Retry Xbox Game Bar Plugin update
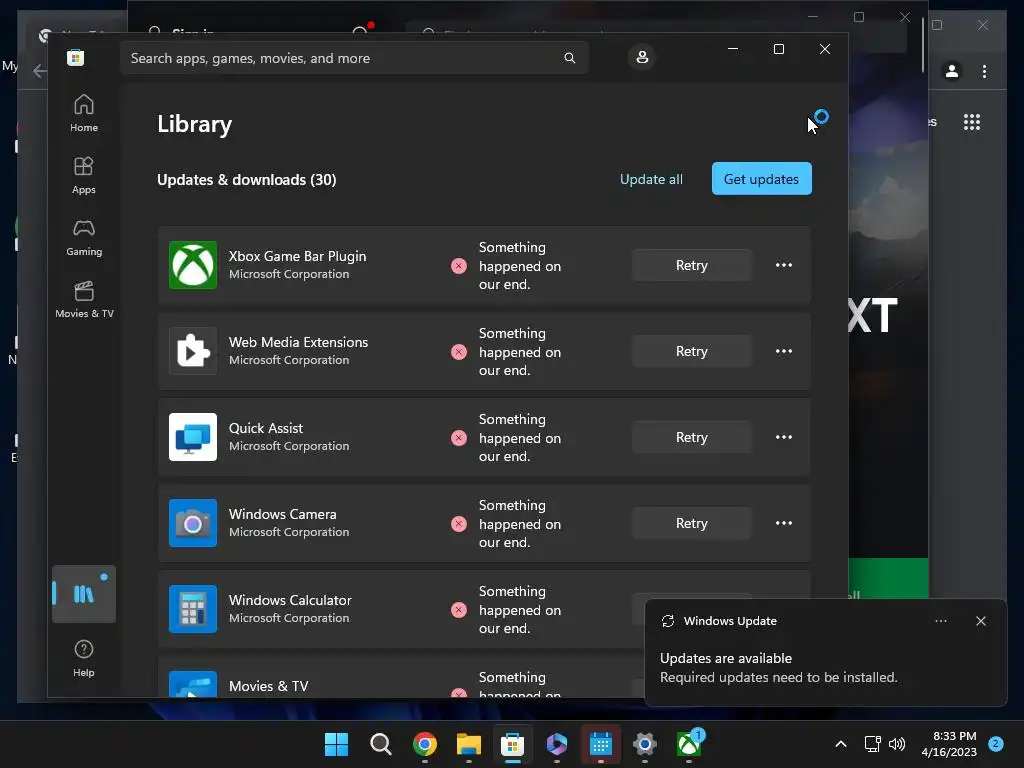The height and width of the screenshot is (768, 1024). (x=692, y=265)
